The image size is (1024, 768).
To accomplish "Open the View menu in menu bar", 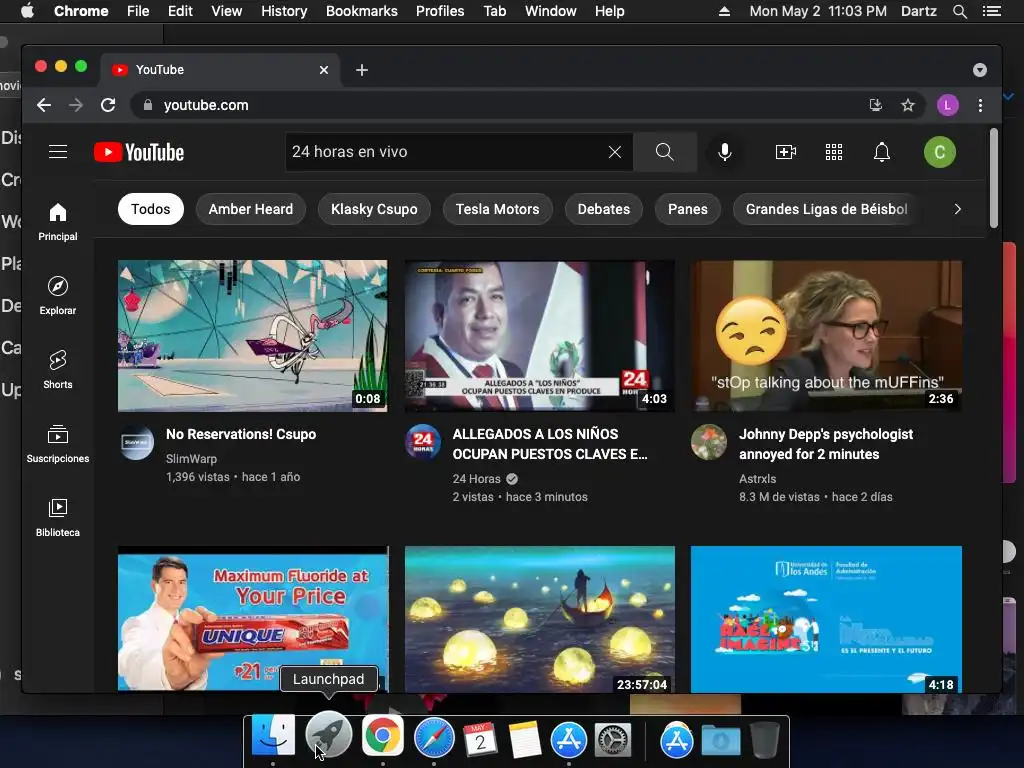I will 227,11.
